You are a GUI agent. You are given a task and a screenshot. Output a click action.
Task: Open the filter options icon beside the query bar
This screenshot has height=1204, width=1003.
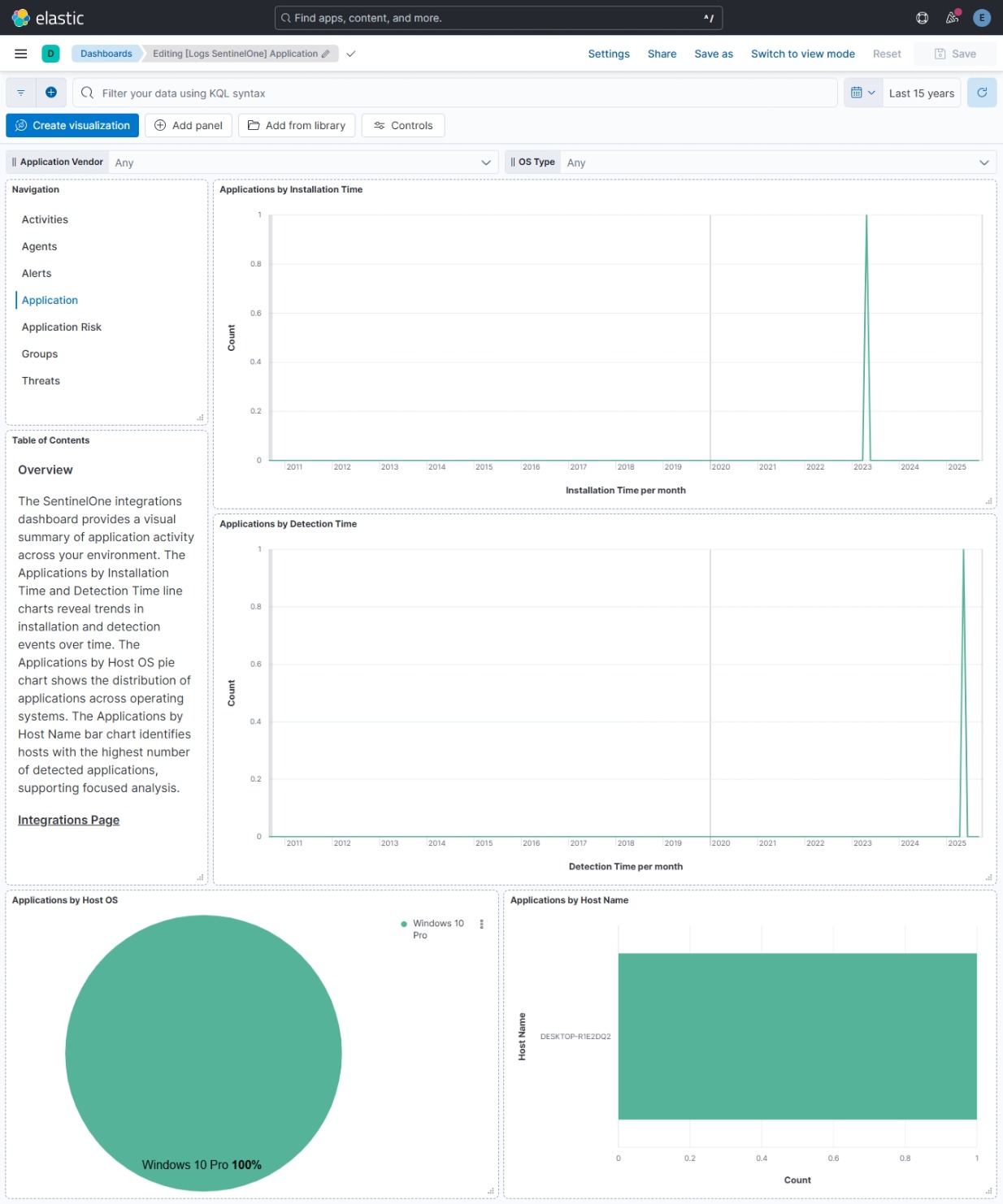21,92
